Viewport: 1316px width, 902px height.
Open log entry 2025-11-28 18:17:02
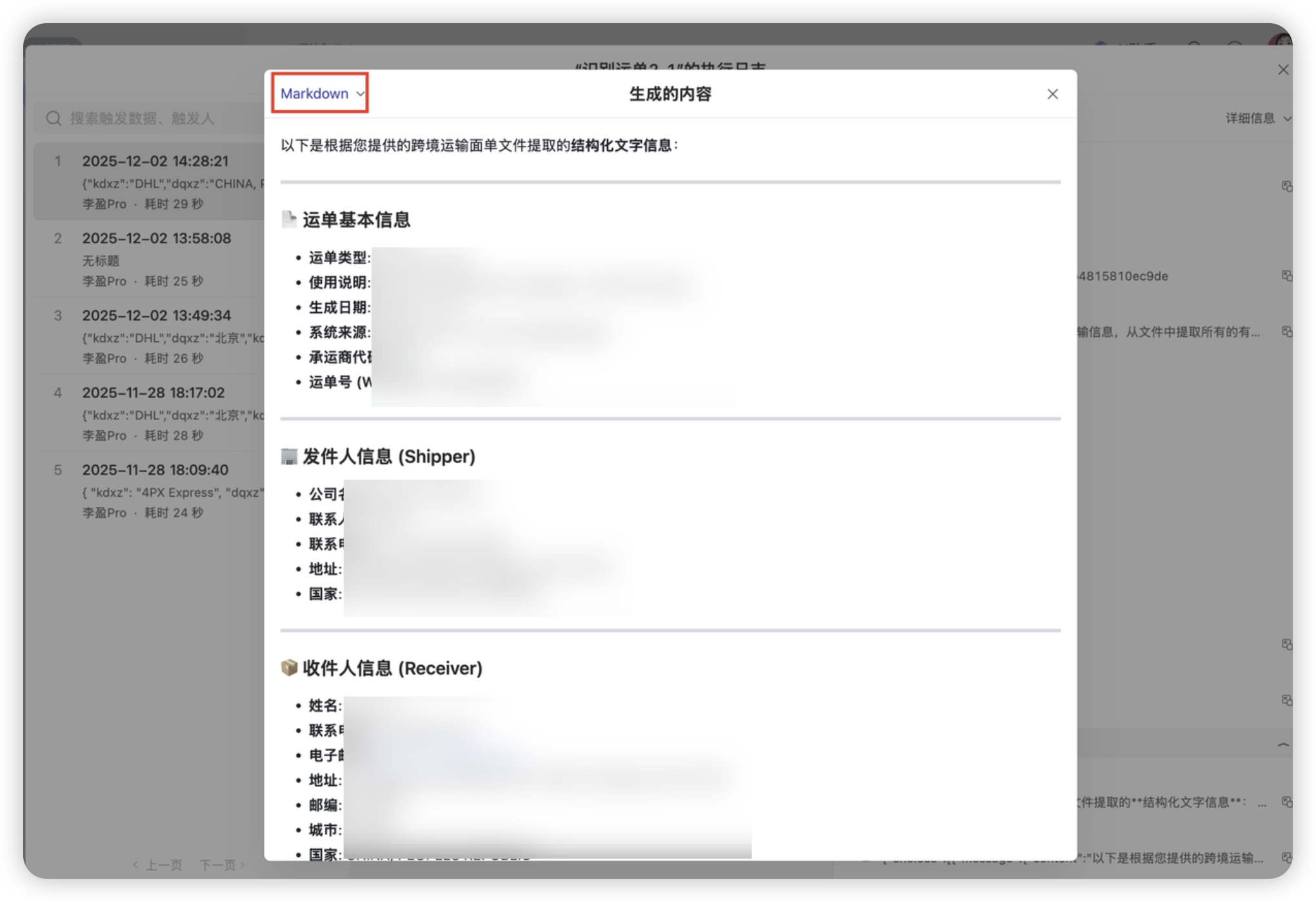[x=154, y=393]
